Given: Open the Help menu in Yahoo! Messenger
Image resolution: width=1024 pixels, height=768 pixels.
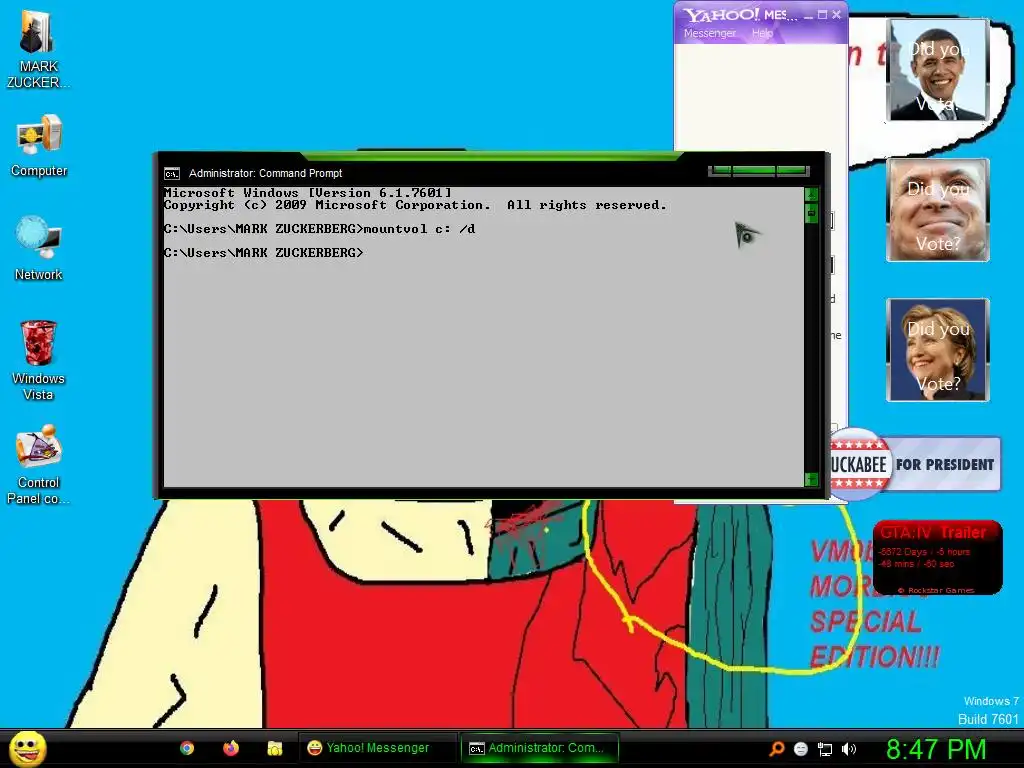Looking at the screenshot, I should (762, 33).
